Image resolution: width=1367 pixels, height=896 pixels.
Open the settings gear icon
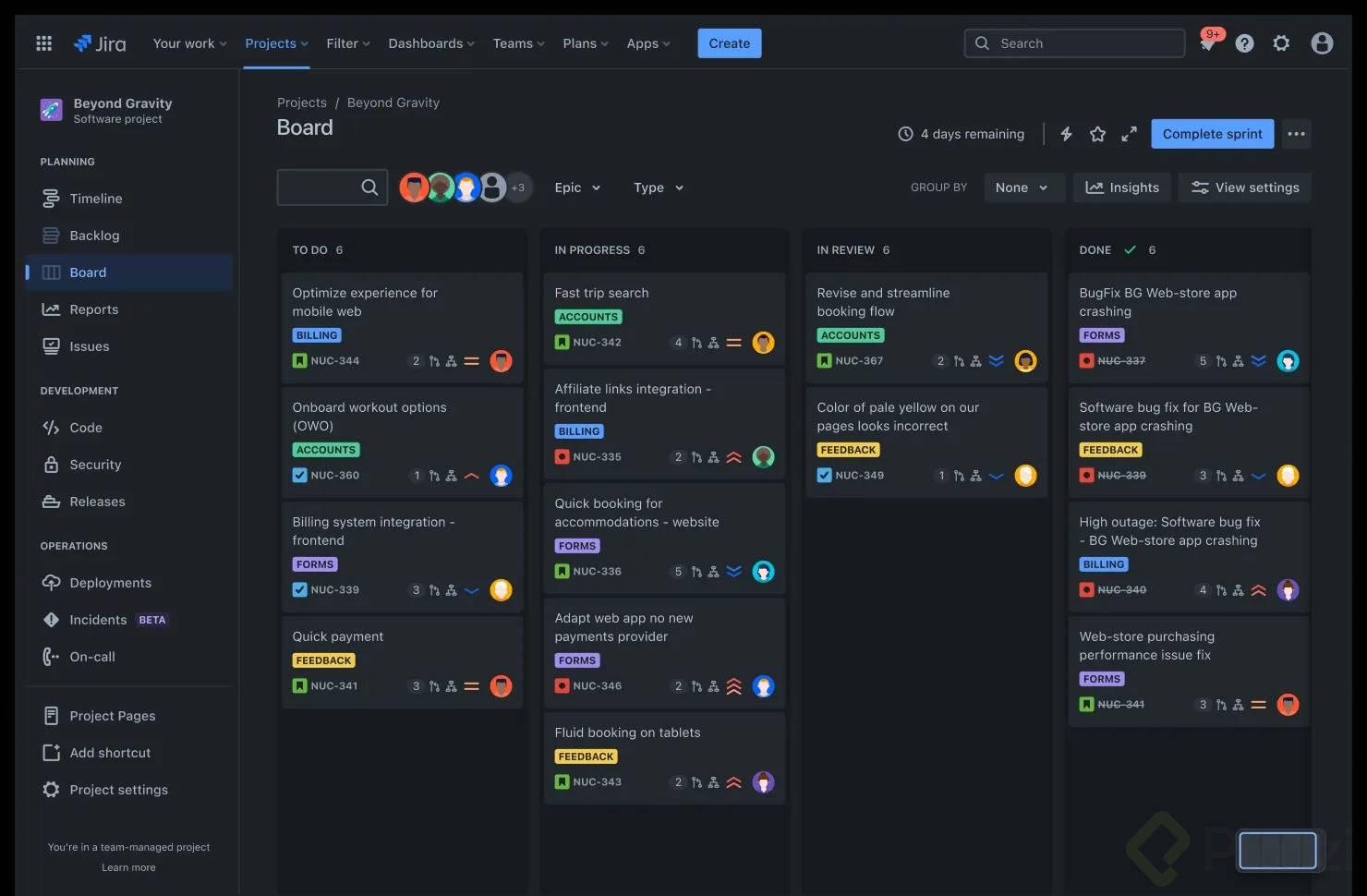(1281, 43)
